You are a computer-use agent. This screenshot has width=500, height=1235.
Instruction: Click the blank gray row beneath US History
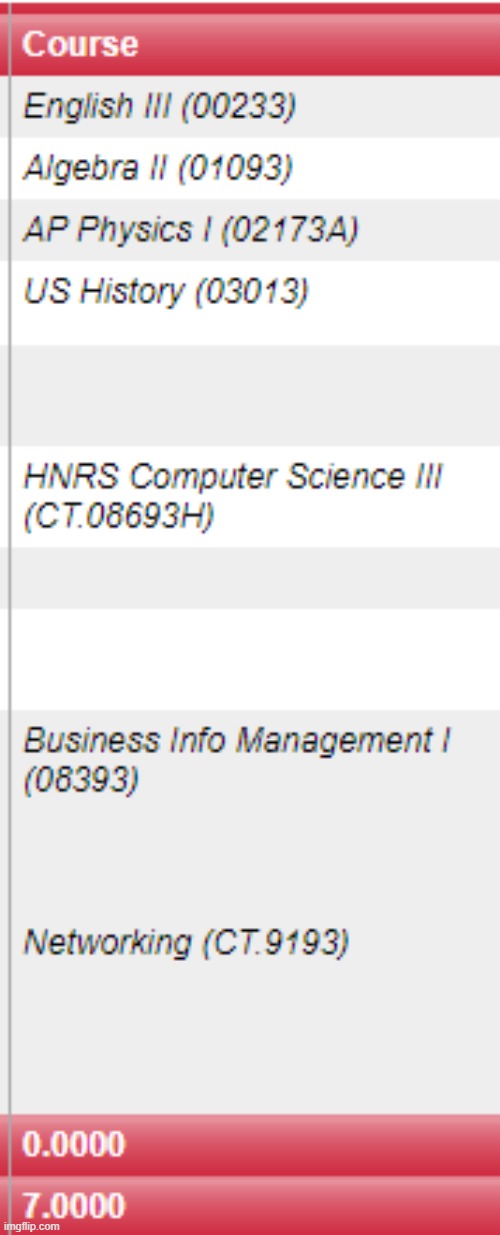pyautogui.click(x=255, y=395)
